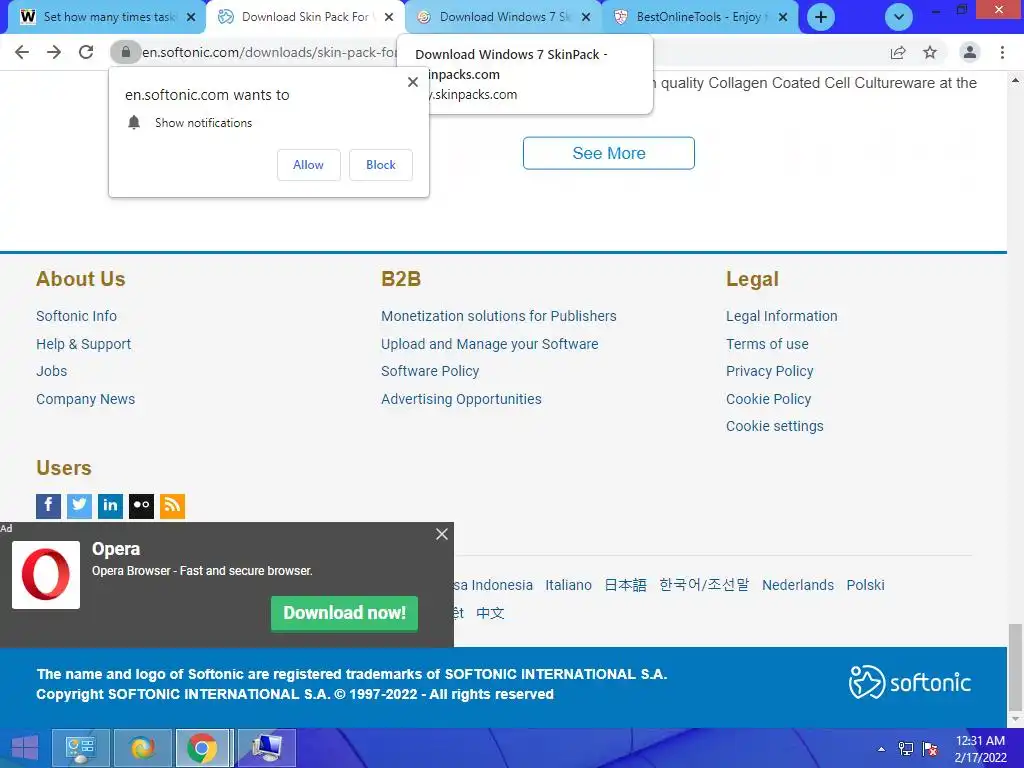Open Action Center flag icon
Image resolution: width=1024 pixels, height=768 pixels.
coord(930,749)
